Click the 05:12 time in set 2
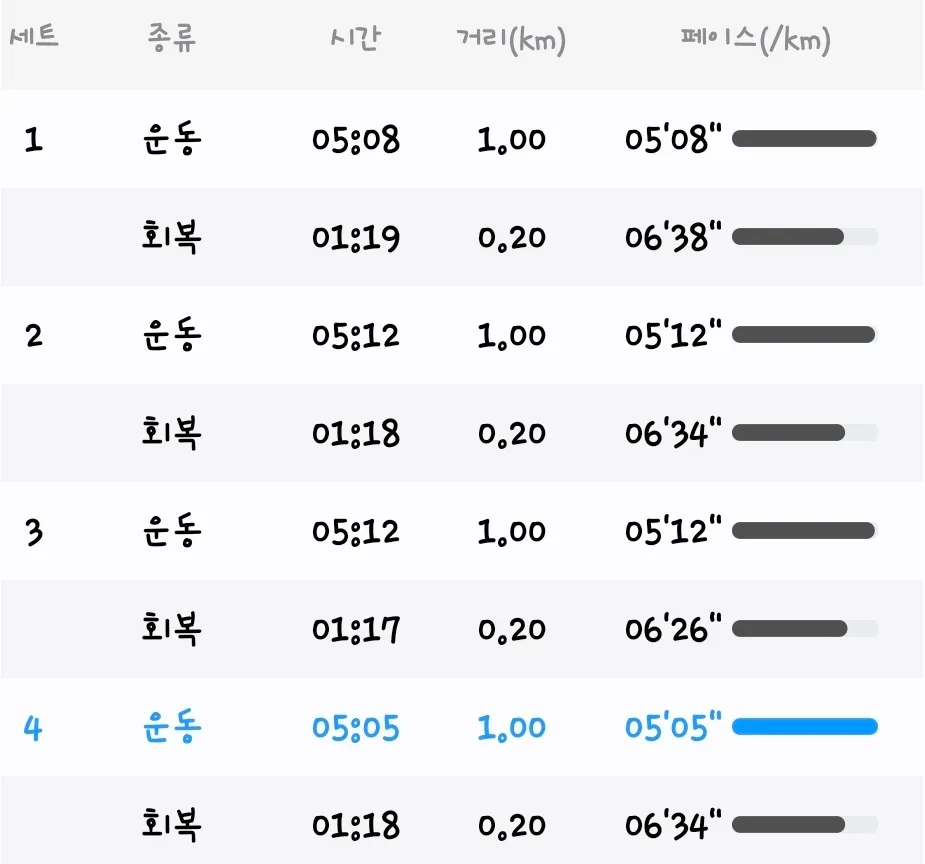The image size is (925, 864). 356,336
